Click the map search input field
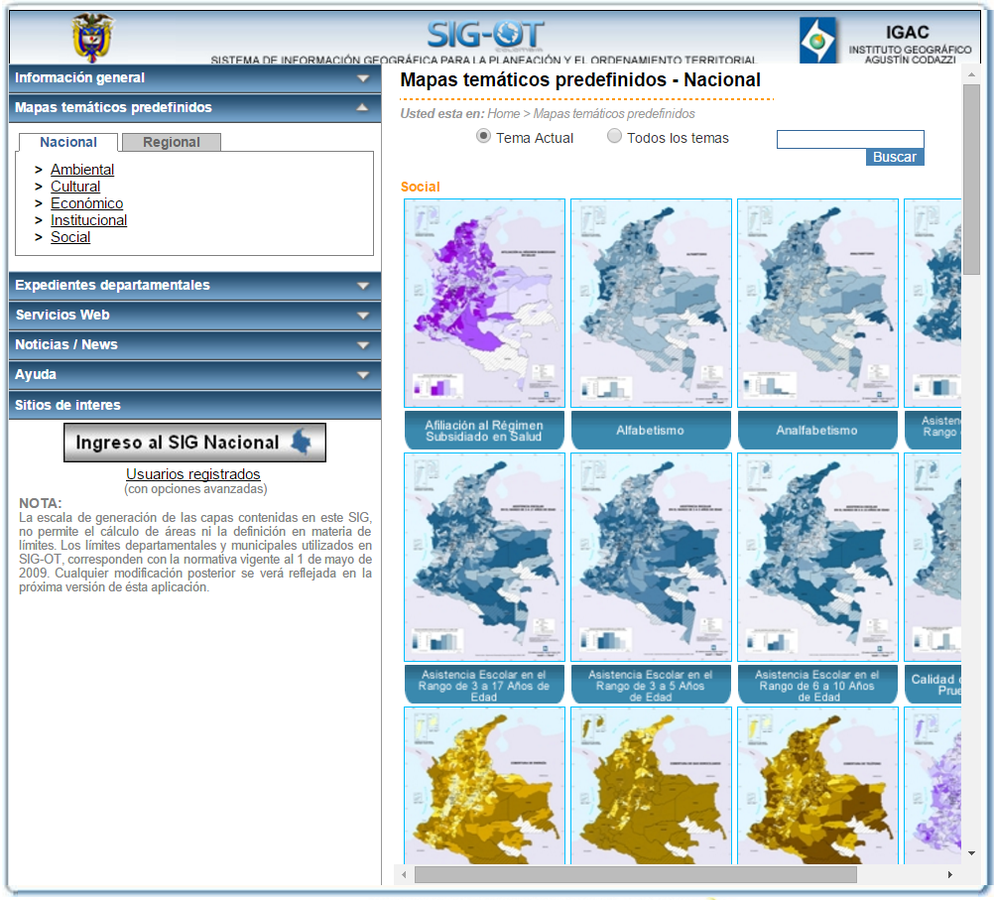This screenshot has width=995, height=900. click(x=850, y=140)
